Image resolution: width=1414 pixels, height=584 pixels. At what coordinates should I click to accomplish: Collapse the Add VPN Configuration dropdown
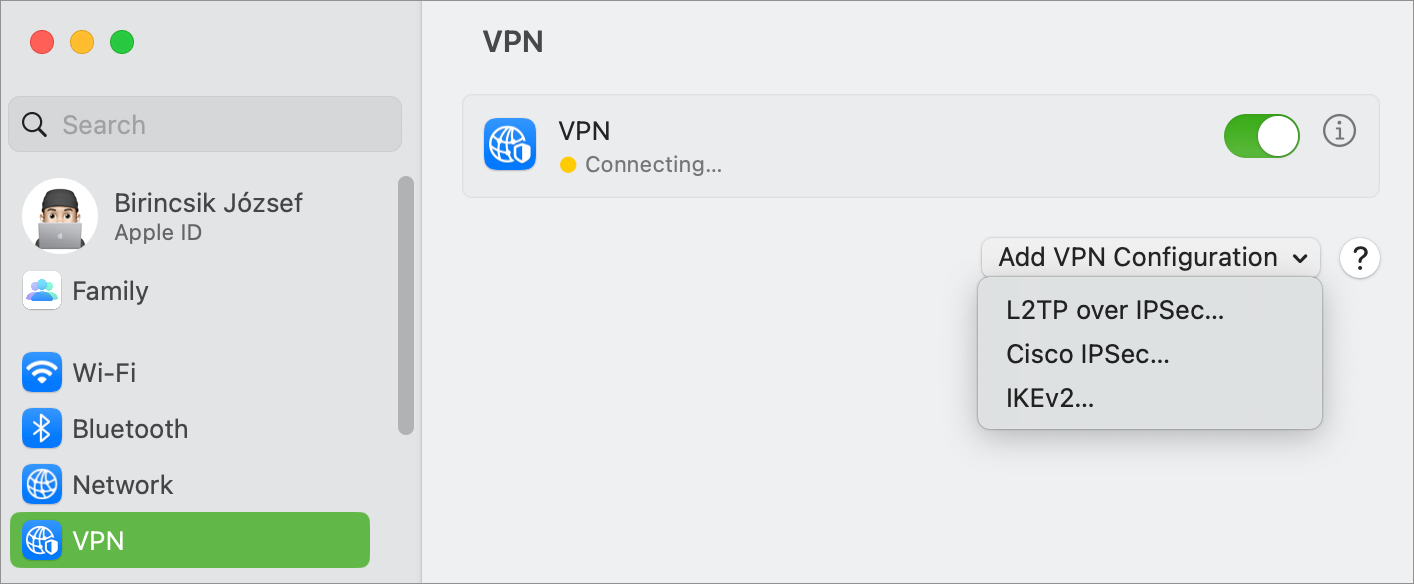tap(1151, 257)
